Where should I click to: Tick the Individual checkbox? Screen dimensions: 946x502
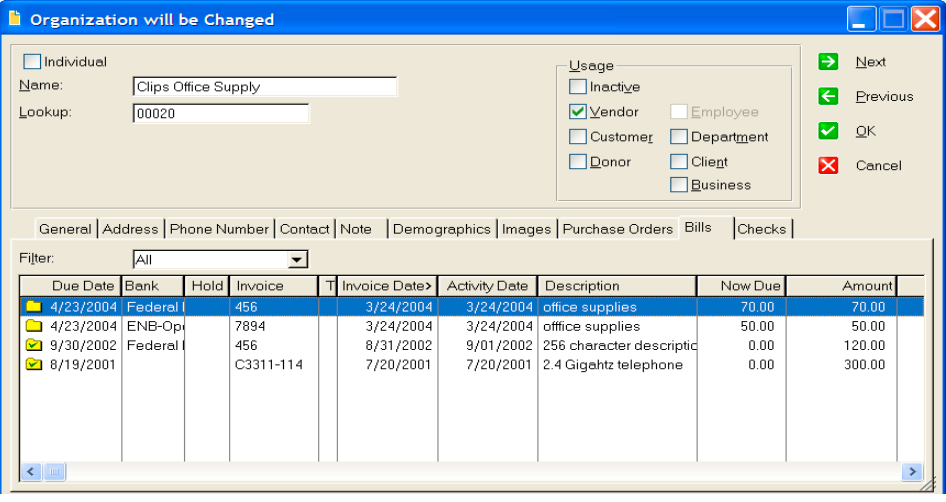[32, 62]
